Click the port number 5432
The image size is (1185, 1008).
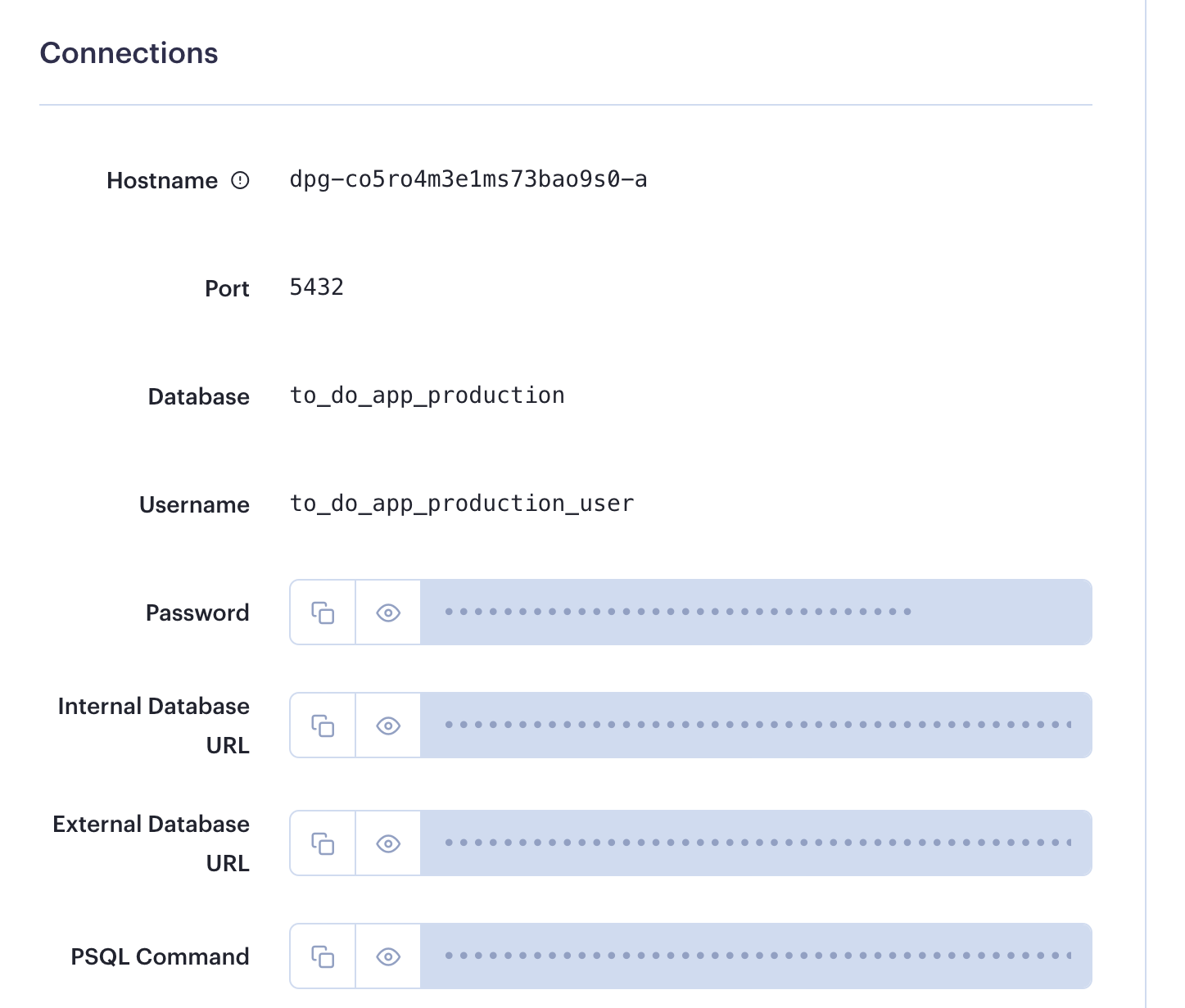317,287
